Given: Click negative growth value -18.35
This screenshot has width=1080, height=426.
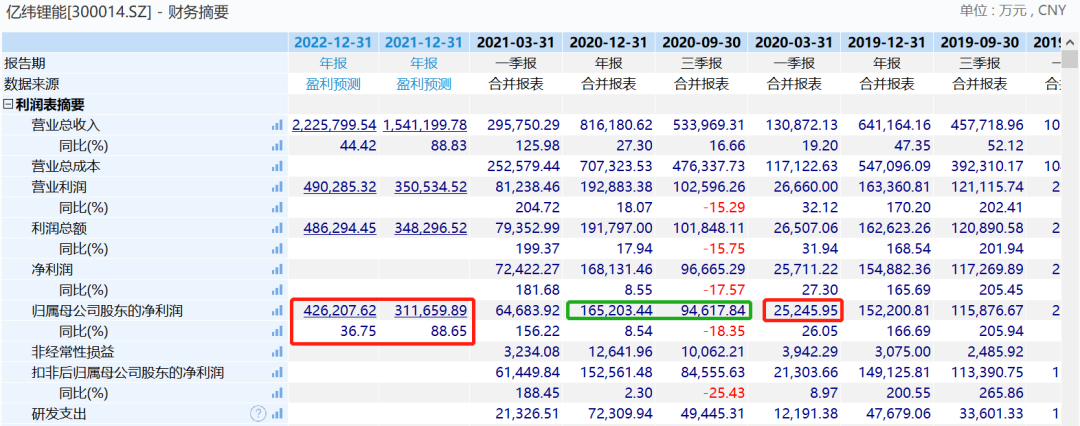Looking at the screenshot, I should click(722, 332).
